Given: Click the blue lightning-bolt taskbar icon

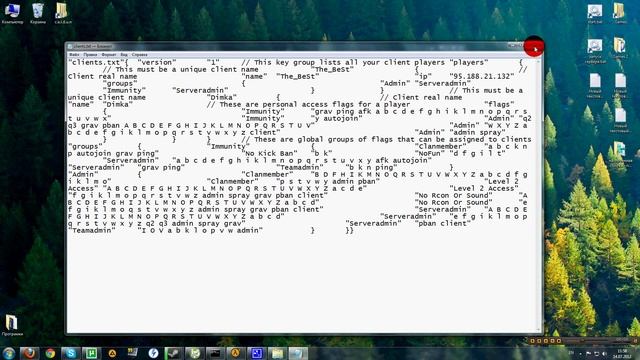Looking at the screenshot, I should click(x=153, y=353).
